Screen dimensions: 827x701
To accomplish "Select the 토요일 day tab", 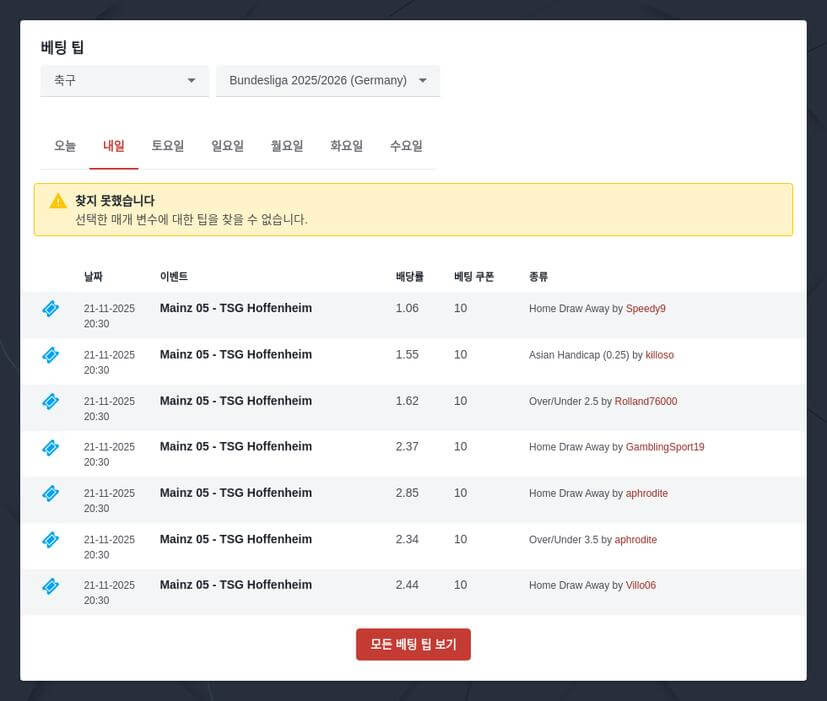I will click(168, 145).
